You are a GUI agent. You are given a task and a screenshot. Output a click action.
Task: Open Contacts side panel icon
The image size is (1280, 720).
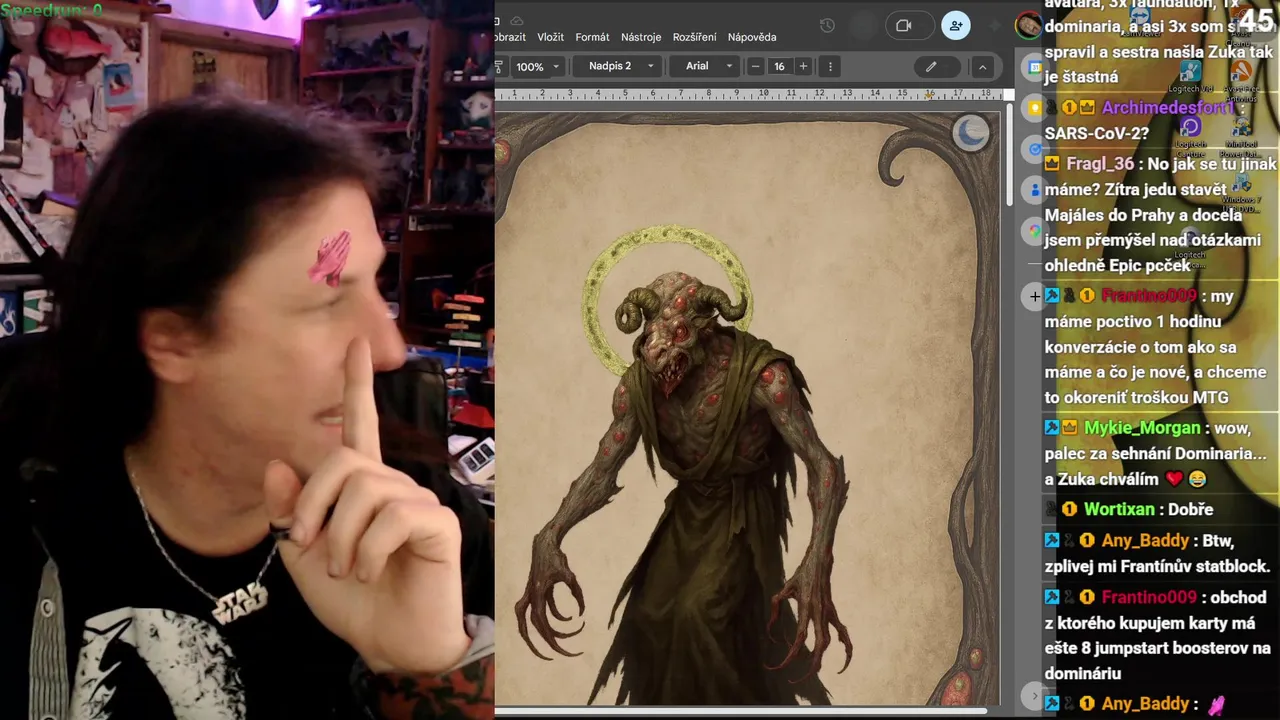pyautogui.click(x=1034, y=189)
